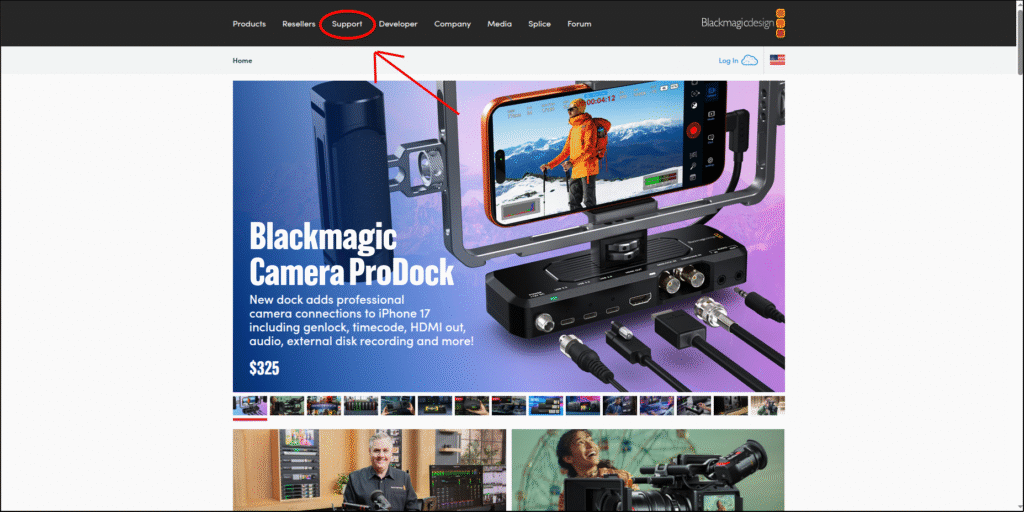This screenshot has height=512, width=1024.
Task: Click the Developer menu item
Action: tap(398, 24)
